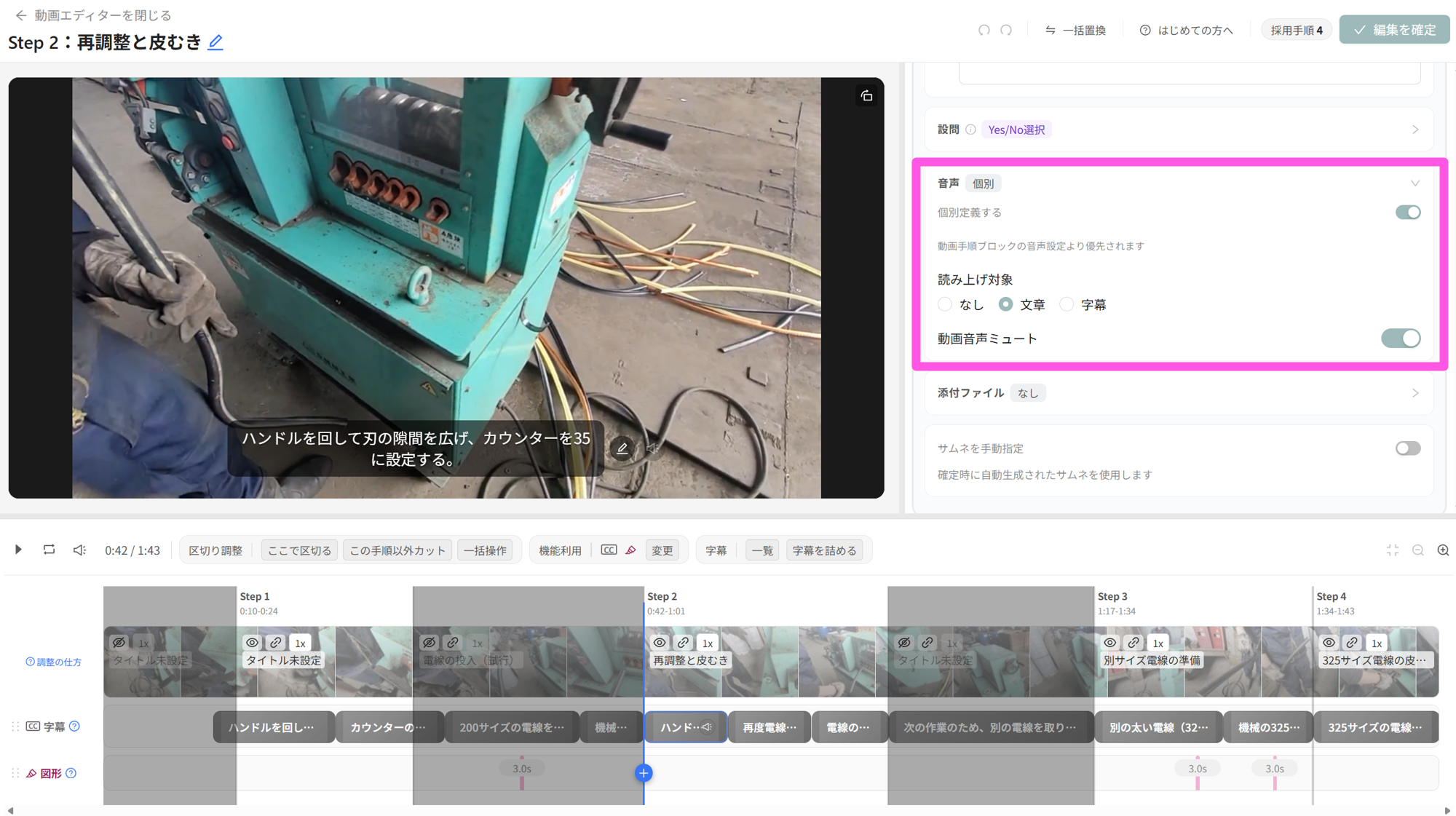Open the 1x speed selector on 再調整と皮むき
The width and height of the screenshot is (1456, 816).
point(708,643)
